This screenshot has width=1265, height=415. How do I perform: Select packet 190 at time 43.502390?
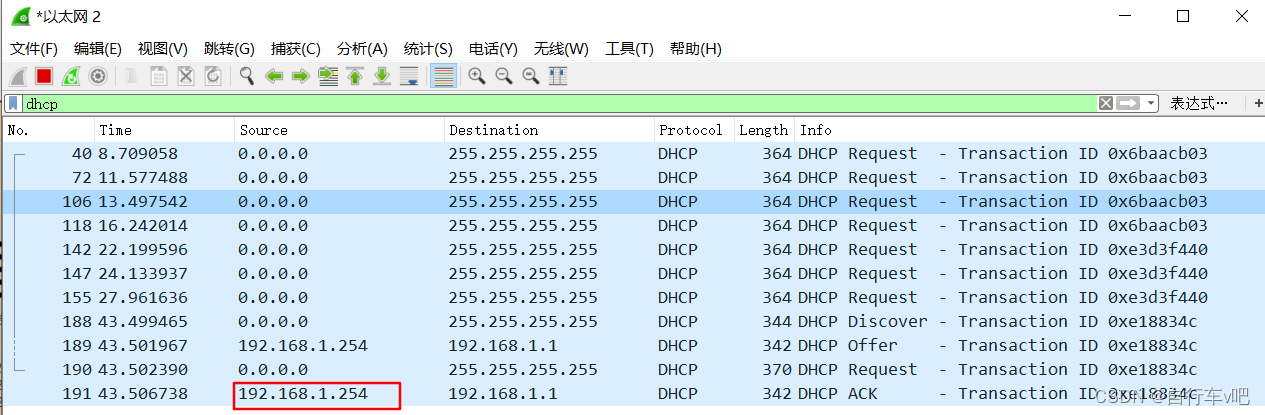(634, 370)
